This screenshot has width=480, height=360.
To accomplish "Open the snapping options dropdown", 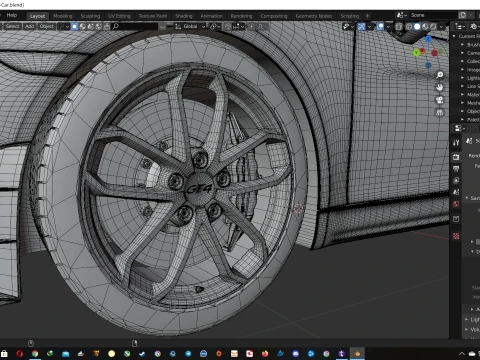I will pyautogui.click(x=238, y=26).
